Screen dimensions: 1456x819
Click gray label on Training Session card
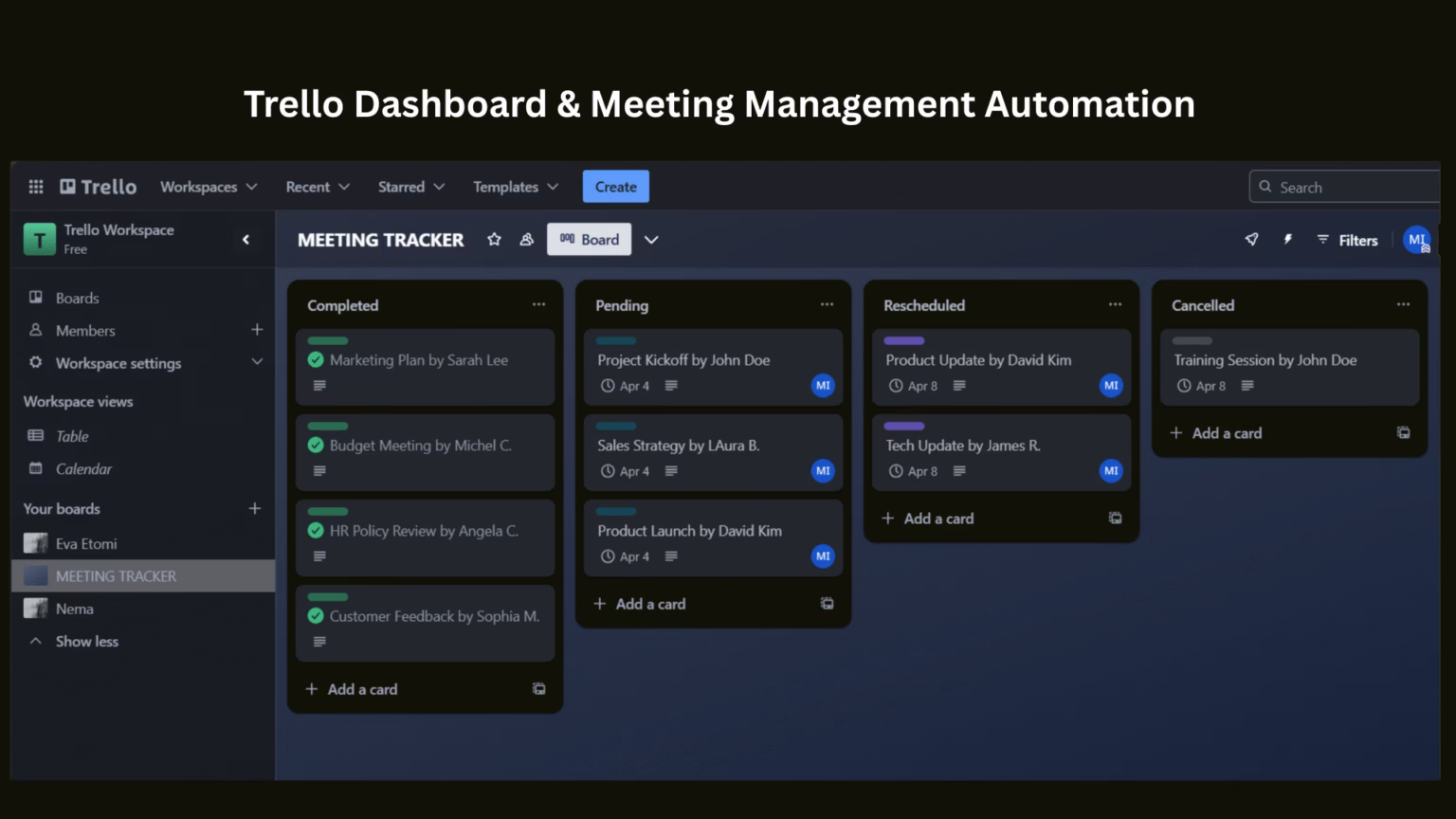click(x=1192, y=340)
